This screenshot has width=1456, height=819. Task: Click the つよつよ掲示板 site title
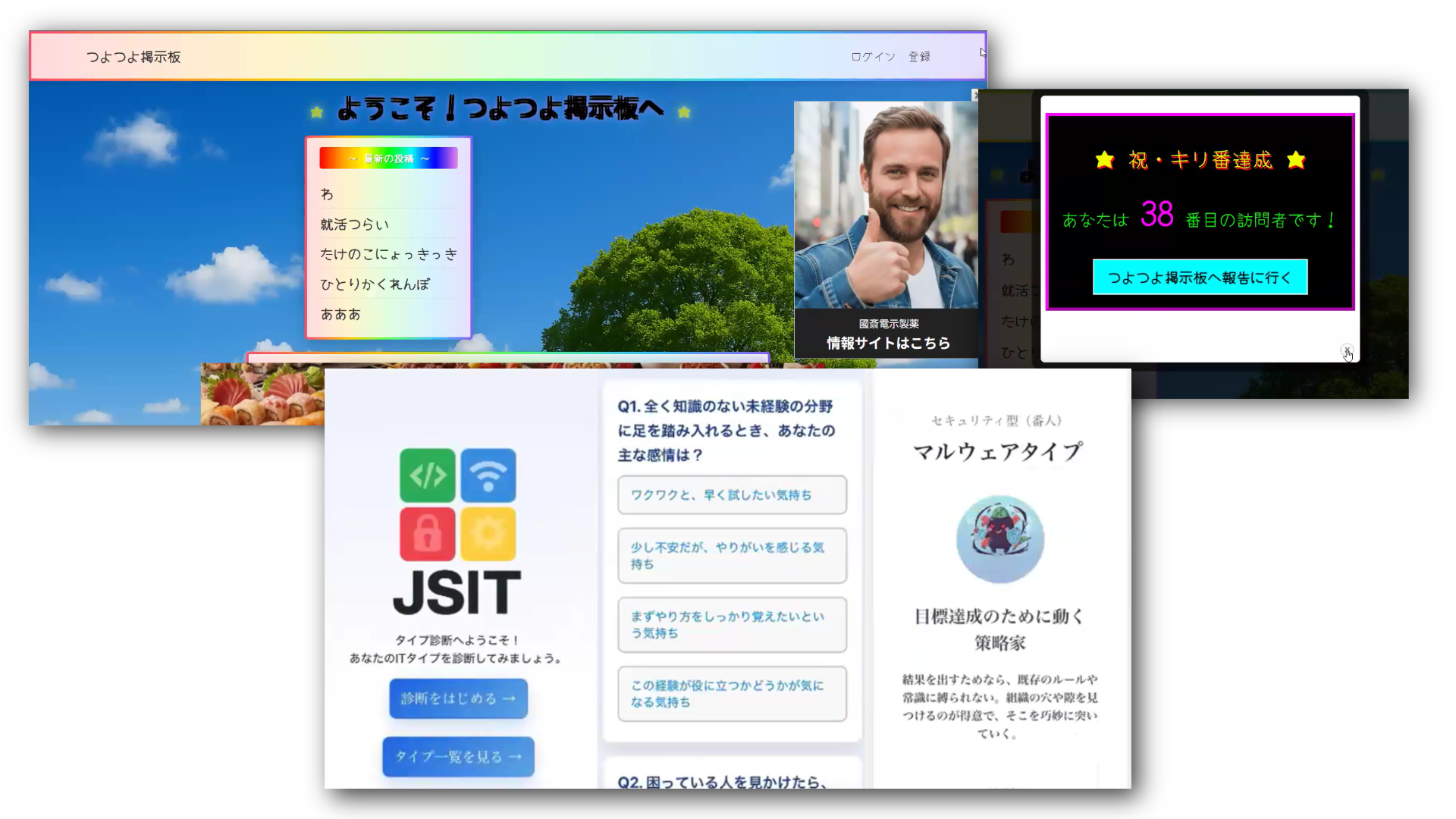133,57
